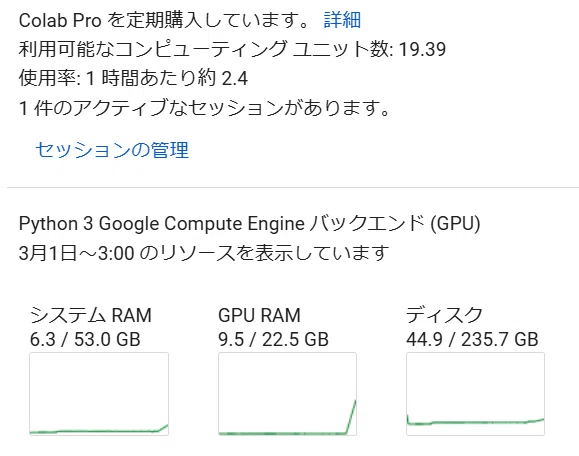Click the 44.9 / 235.7 GB value
This screenshot has height=456, width=579.
tap(472, 339)
